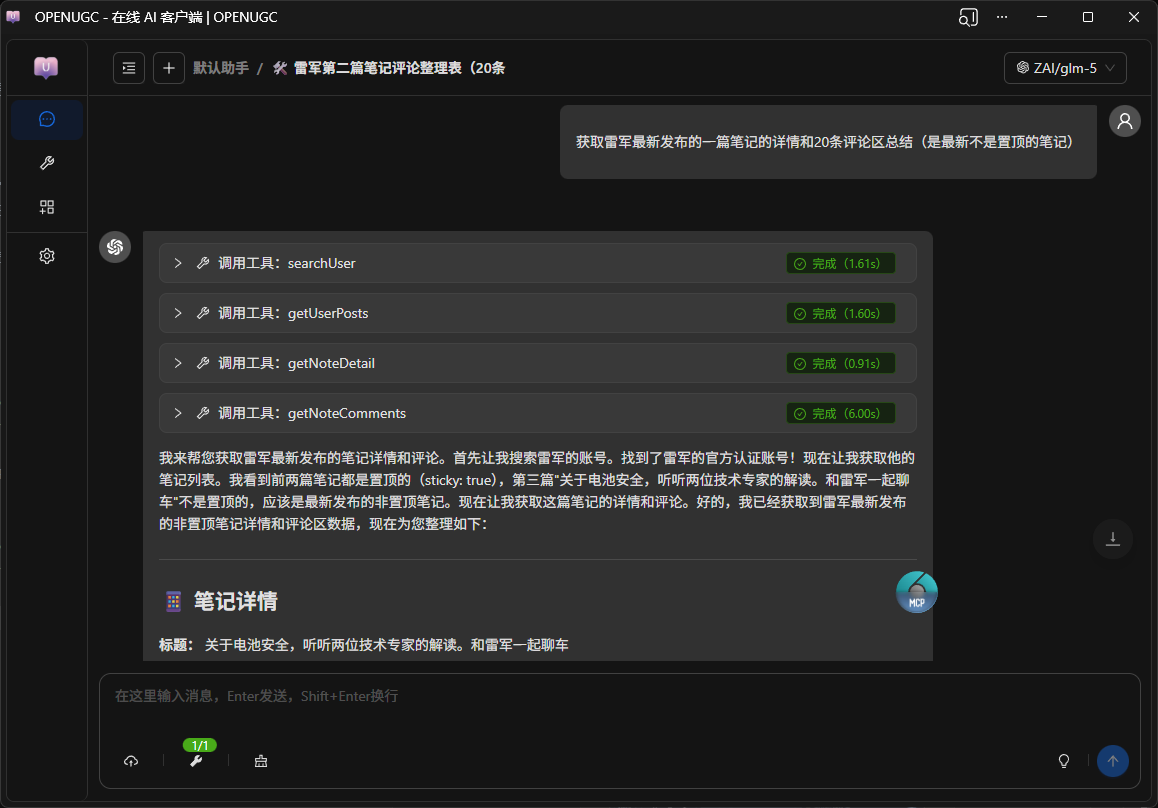1158x808 pixels.
Task: Click the note title line 标题
Action: click(x=363, y=645)
